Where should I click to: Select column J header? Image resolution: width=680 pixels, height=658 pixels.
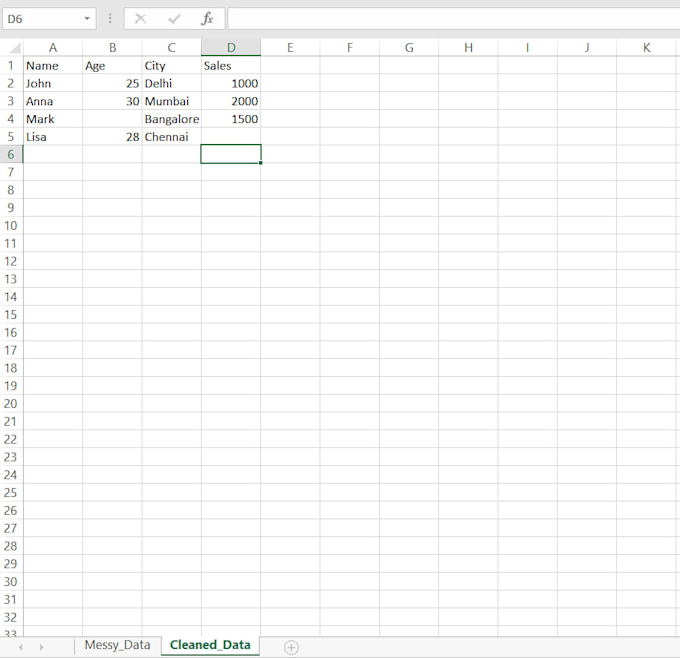587,47
